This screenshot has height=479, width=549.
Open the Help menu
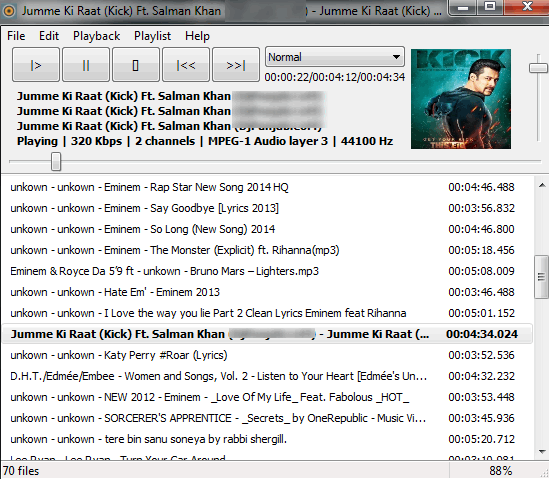click(x=197, y=36)
